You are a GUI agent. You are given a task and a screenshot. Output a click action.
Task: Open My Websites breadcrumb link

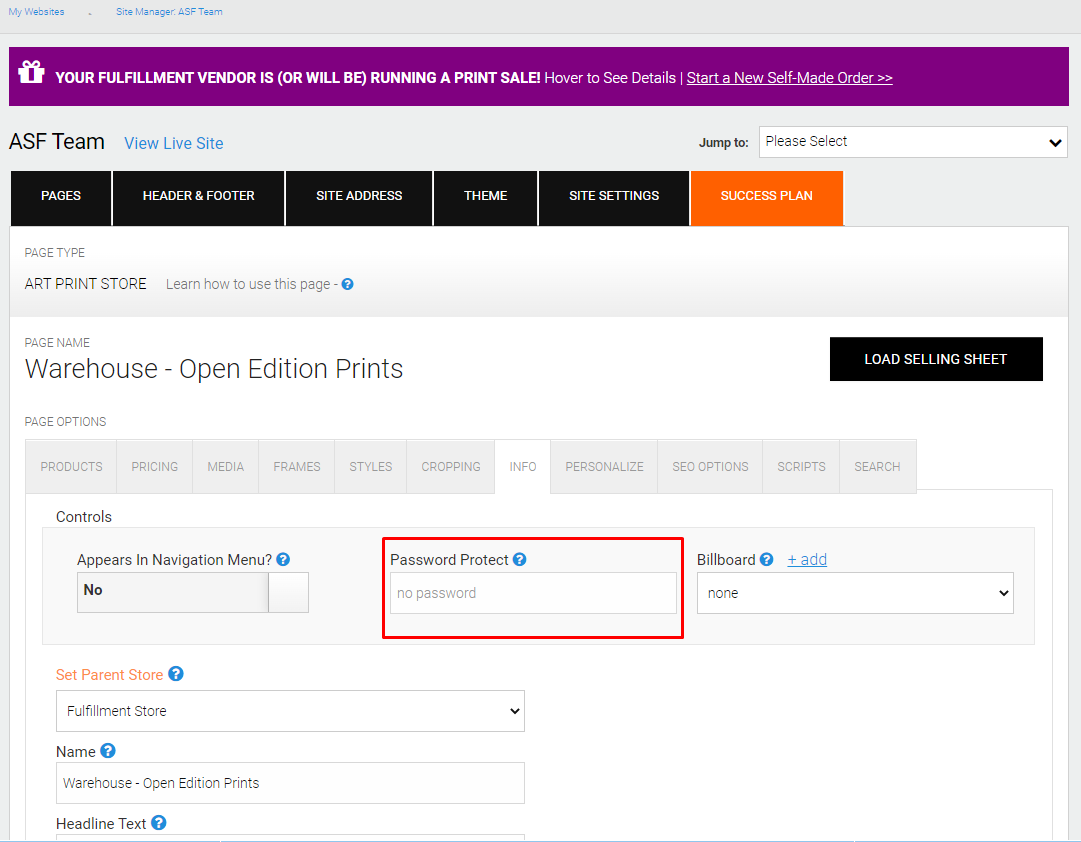(x=37, y=12)
